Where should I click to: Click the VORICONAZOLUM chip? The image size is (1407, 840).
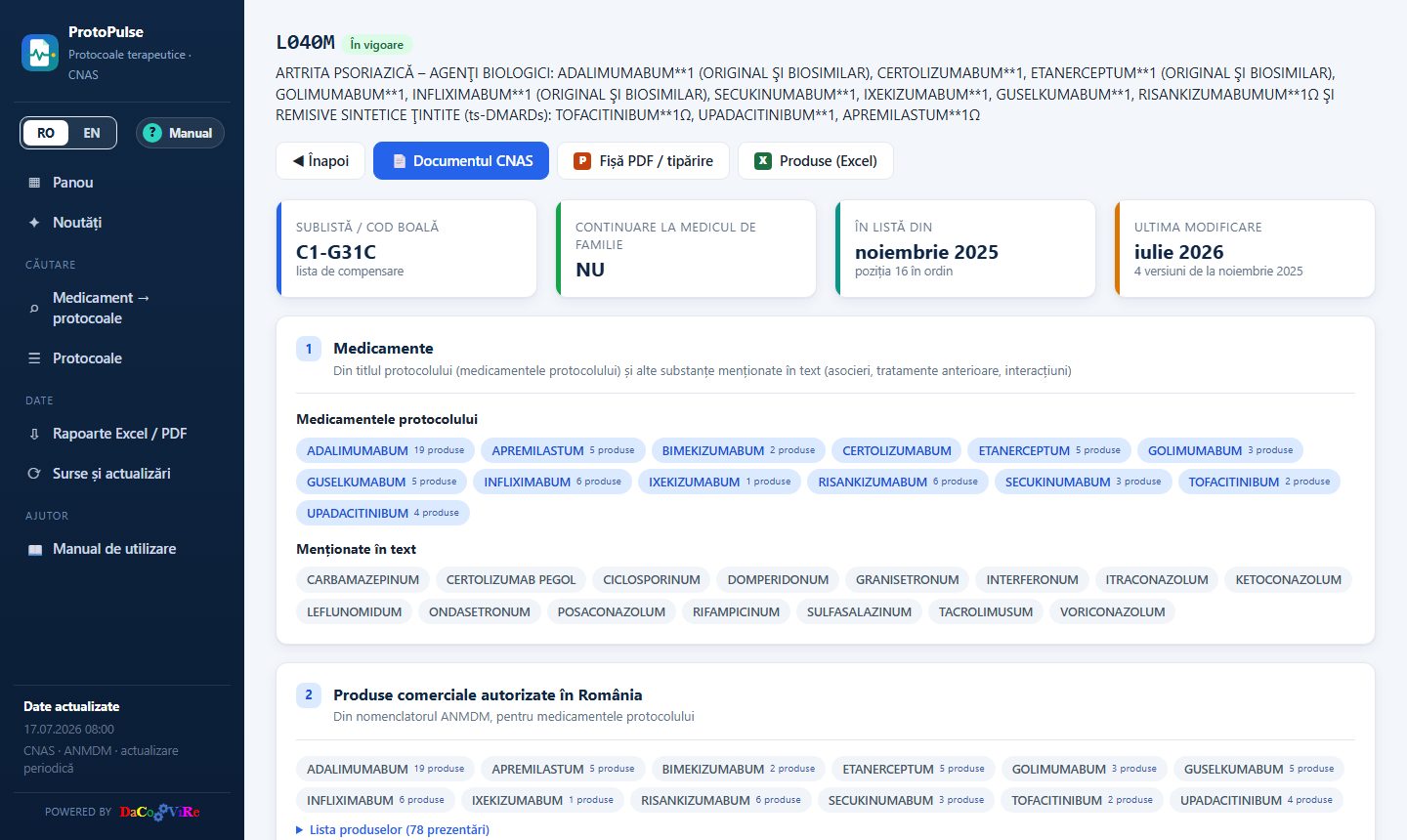coord(1113,612)
